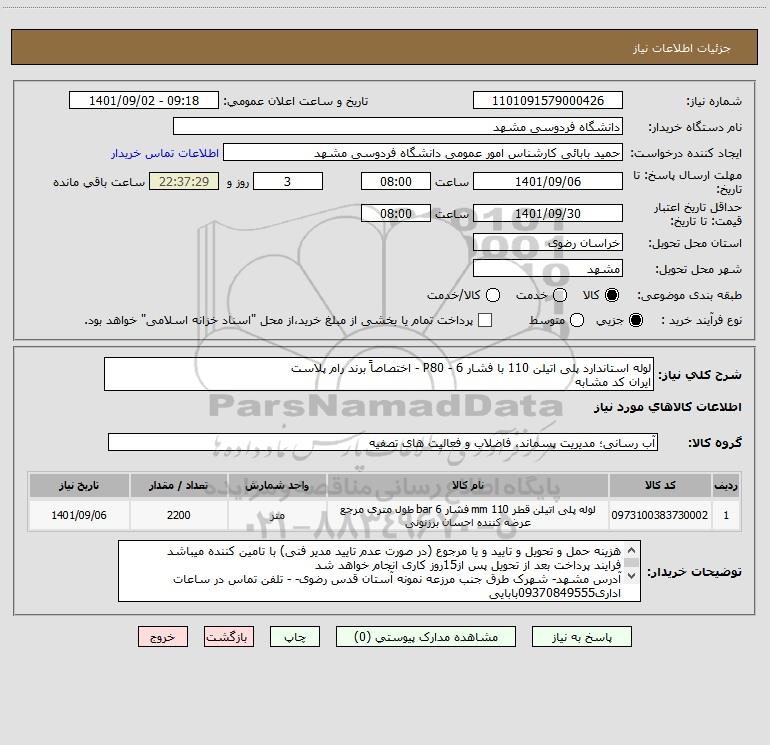Click the نام دستگاه خریدار field
This screenshot has height=745, width=770.
coord(398,127)
